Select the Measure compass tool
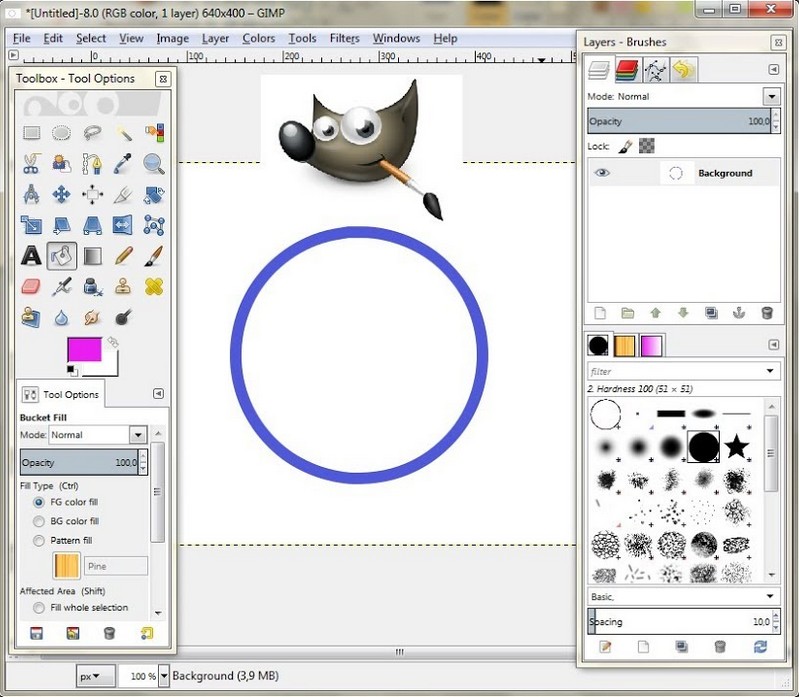The height and width of the screenshot is (697, 799). point(32,195)
